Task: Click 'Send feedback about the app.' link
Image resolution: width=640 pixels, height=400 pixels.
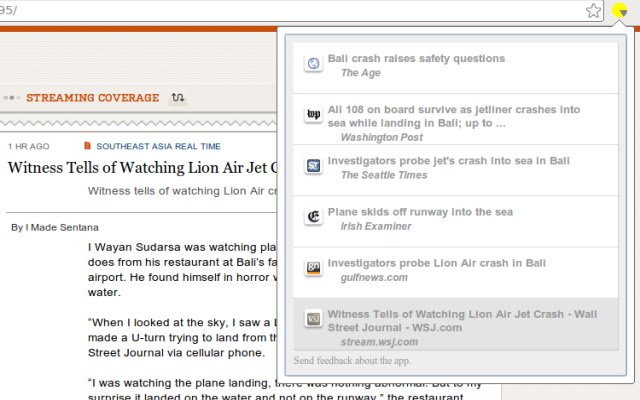Action: pos(352,360)
